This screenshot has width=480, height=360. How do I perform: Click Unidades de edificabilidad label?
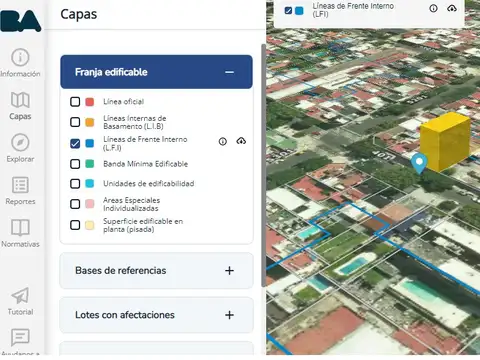149,184
